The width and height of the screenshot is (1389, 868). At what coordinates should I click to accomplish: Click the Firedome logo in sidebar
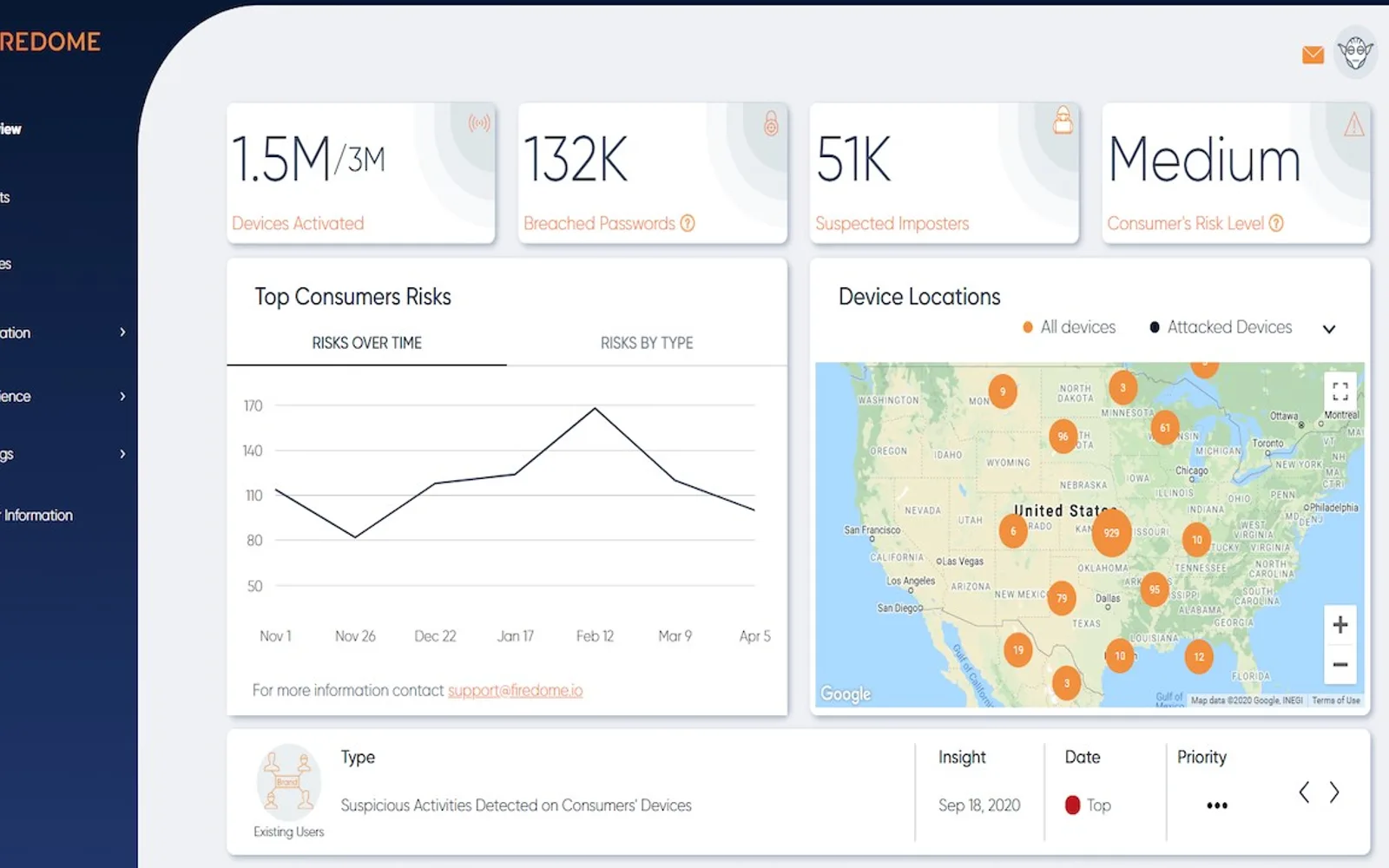tap(49, 42)
